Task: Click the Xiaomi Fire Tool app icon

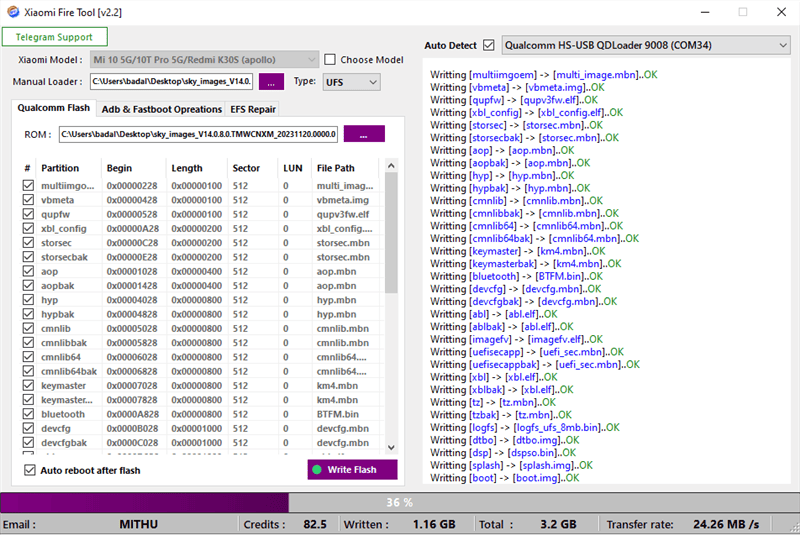Action: [12, 12]
